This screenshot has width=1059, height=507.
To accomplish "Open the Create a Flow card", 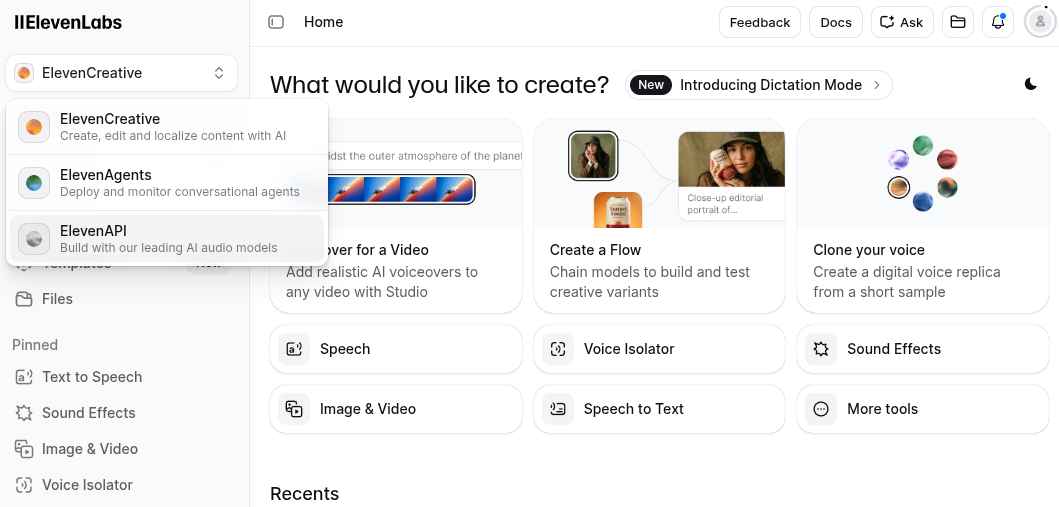I will click(x=659, y=216).
